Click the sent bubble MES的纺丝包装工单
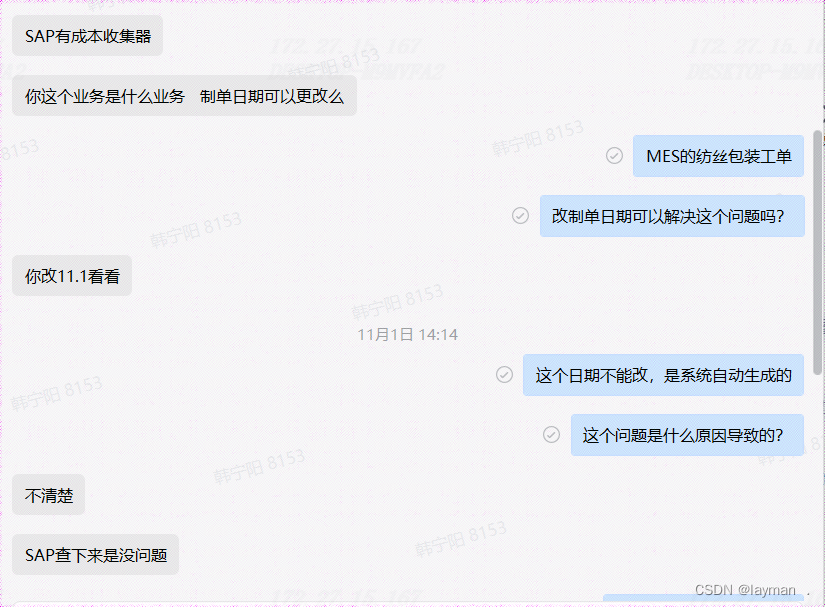Viewport: 825px width, 607px height. [x=718, y=156]
